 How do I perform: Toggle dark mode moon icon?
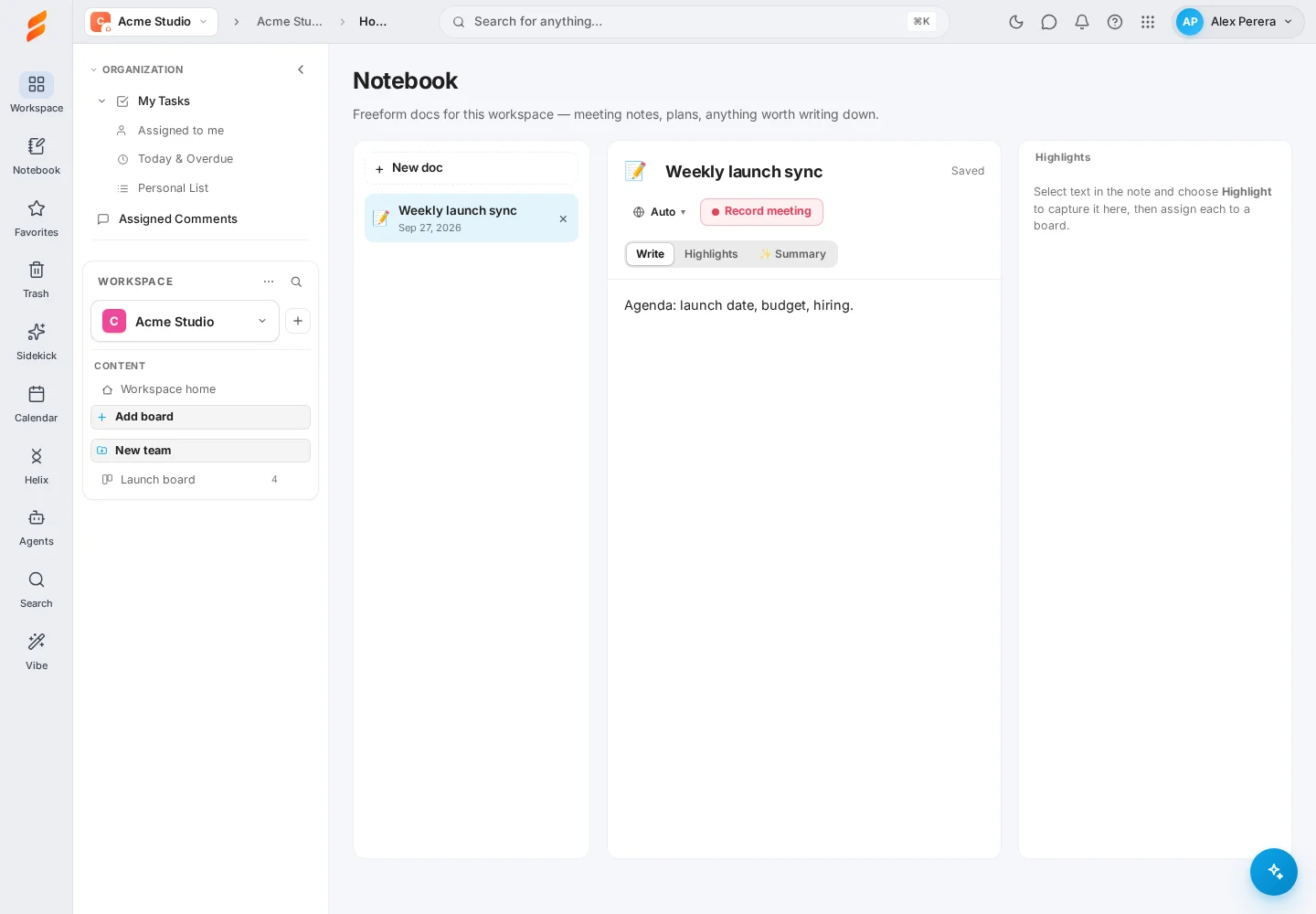[1016, 22]
